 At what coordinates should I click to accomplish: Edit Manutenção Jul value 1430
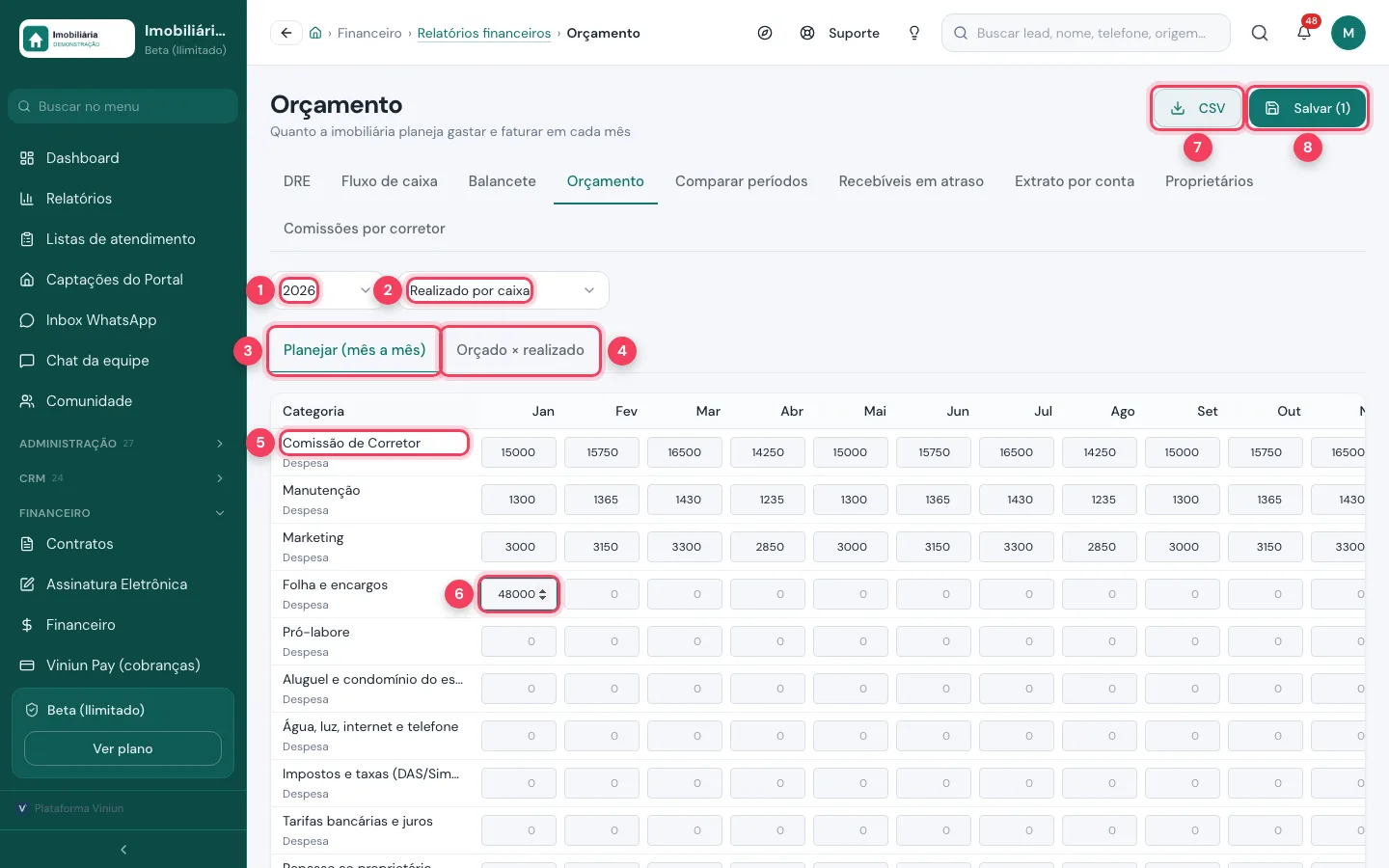click(x=1017, y=500)
